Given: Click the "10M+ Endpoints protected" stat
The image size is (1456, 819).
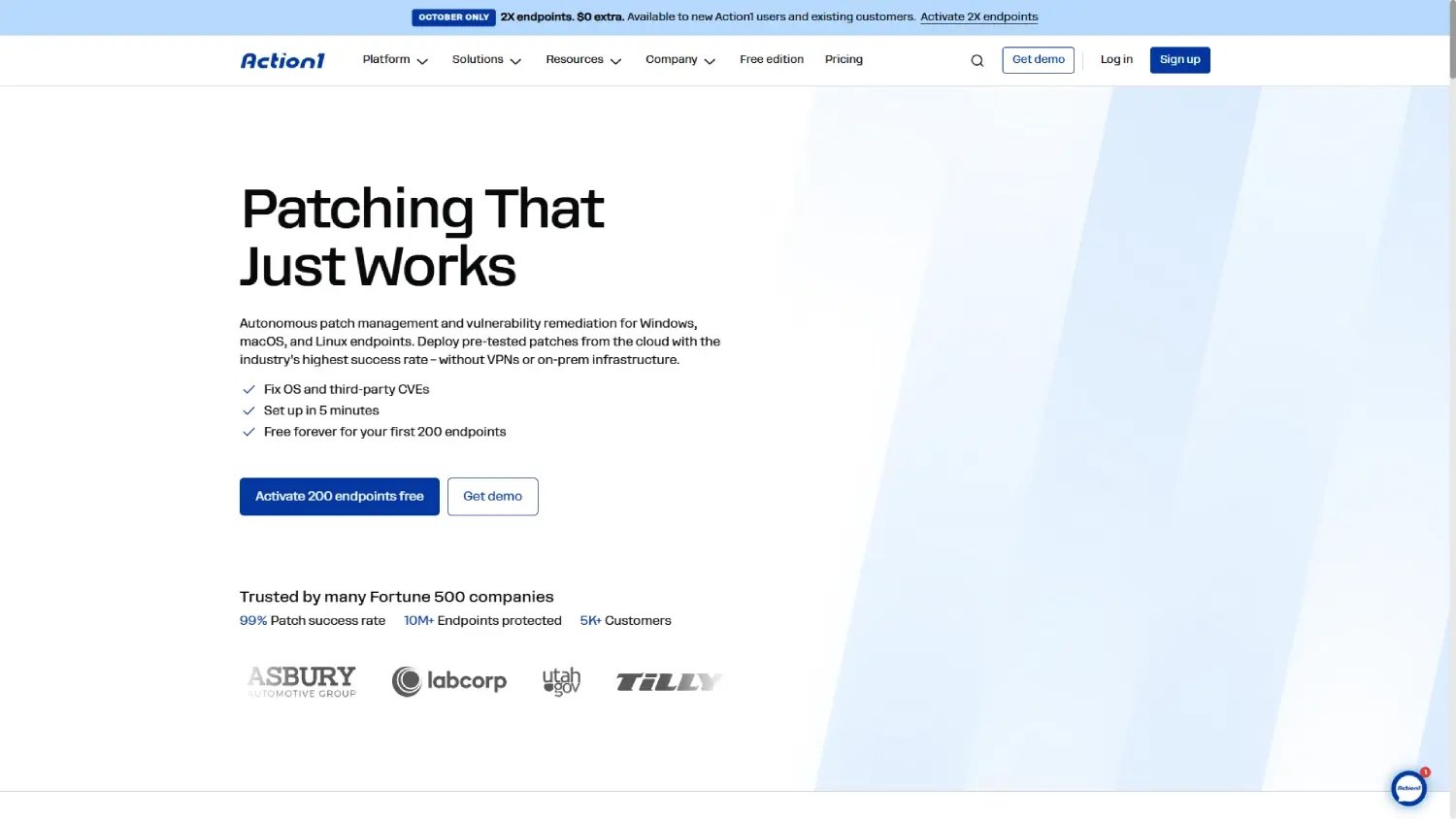Looking at the screenshot, I should [482, 621].
